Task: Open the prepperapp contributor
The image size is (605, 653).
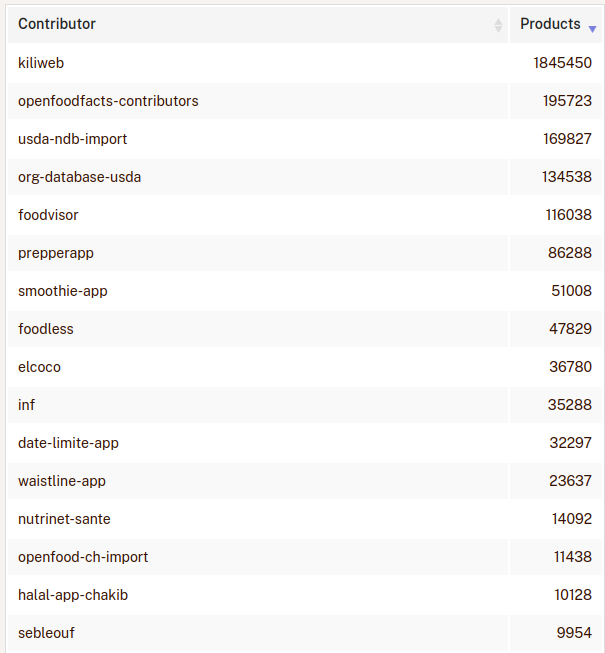Action: [56, 253]
